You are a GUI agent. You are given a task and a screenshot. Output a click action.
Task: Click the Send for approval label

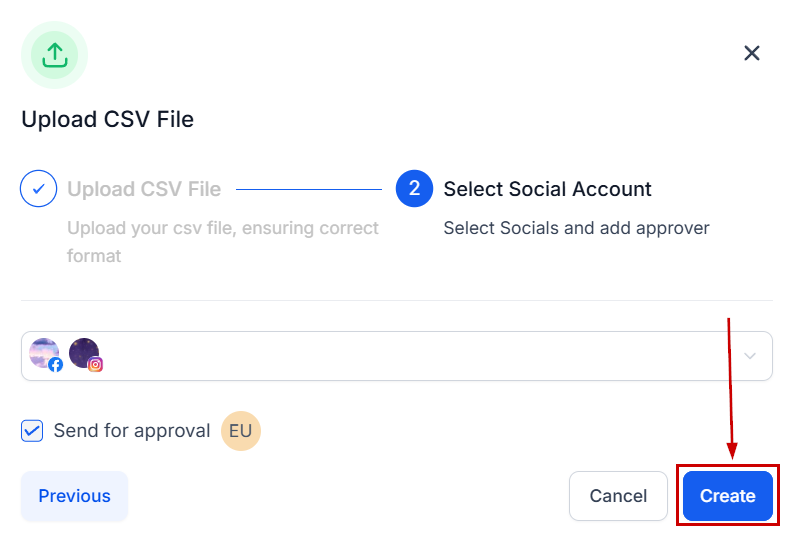(132, 431)
